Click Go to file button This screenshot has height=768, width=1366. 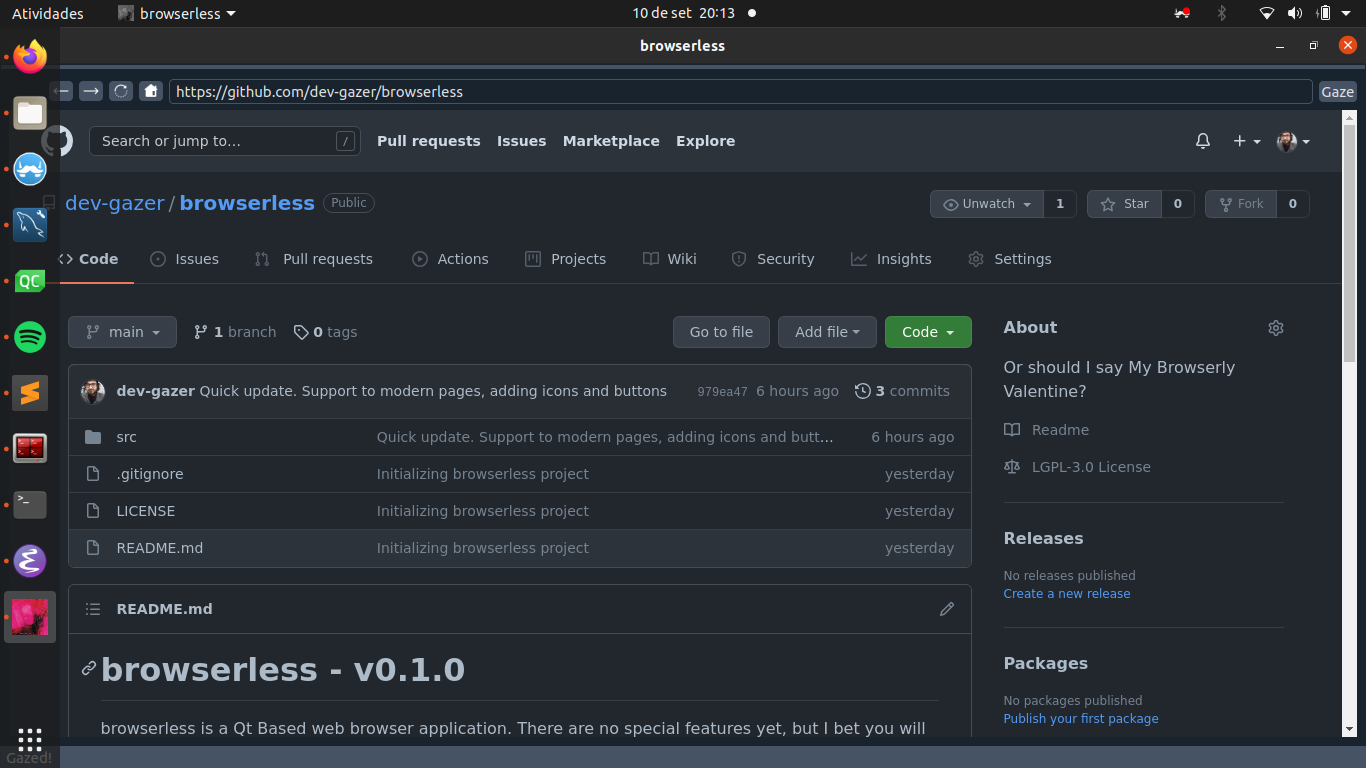coord(721,332)
